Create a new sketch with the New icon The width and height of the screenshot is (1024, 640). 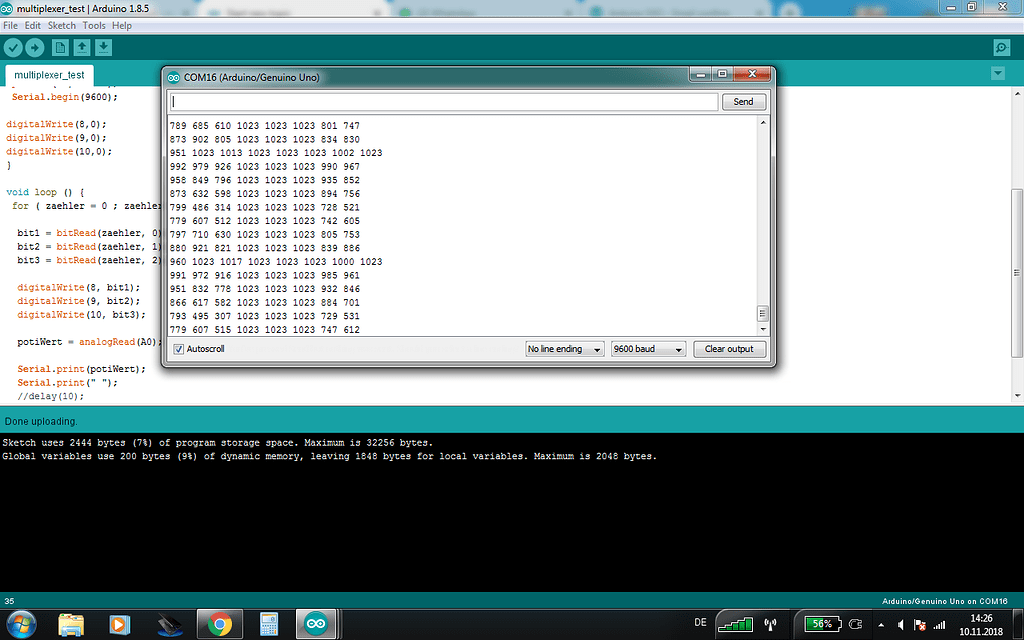[60, 48]
